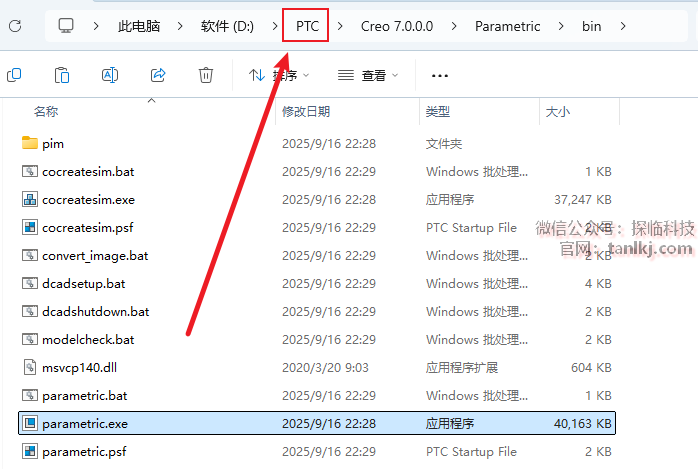This screenshot has height=469, width=698.
Task: Navigate to PTC folder breadcrumb
Action: (x=307, y=26)
